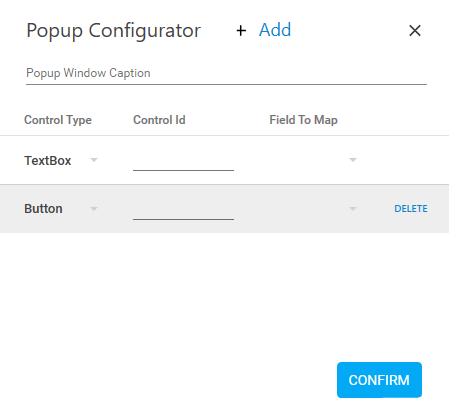Click the TextBox control type label

point(48,161)
